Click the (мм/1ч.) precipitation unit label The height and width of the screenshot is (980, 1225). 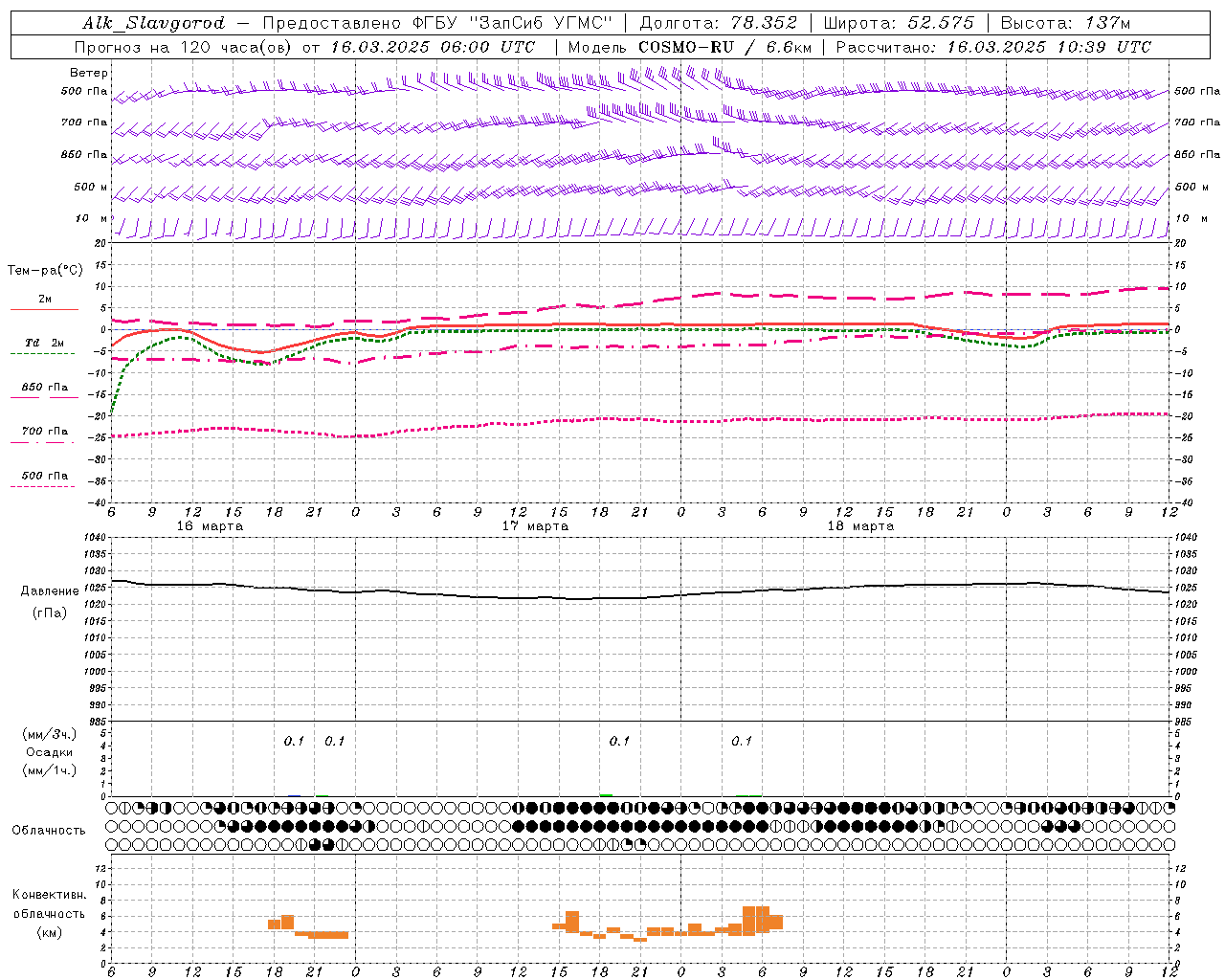coord(49,770)
